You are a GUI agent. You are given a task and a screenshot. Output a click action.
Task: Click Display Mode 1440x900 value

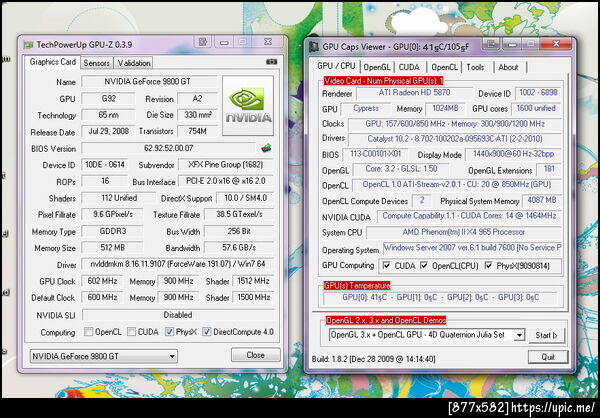513,154
